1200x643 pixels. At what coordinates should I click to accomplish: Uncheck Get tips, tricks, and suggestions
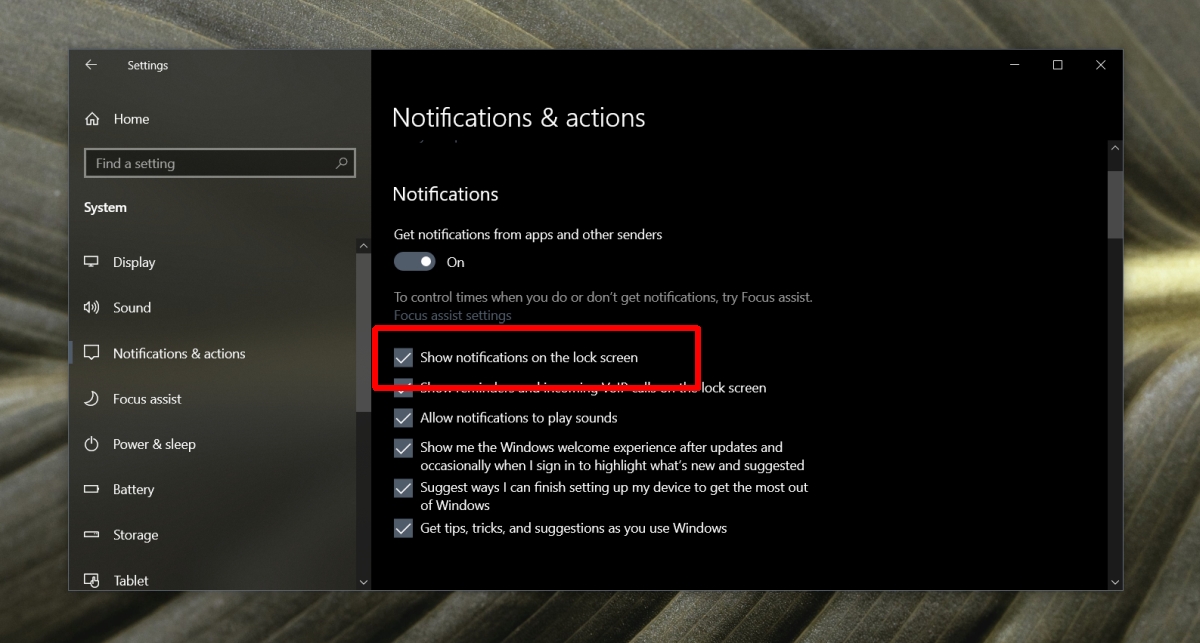click(x=403, y=528)
